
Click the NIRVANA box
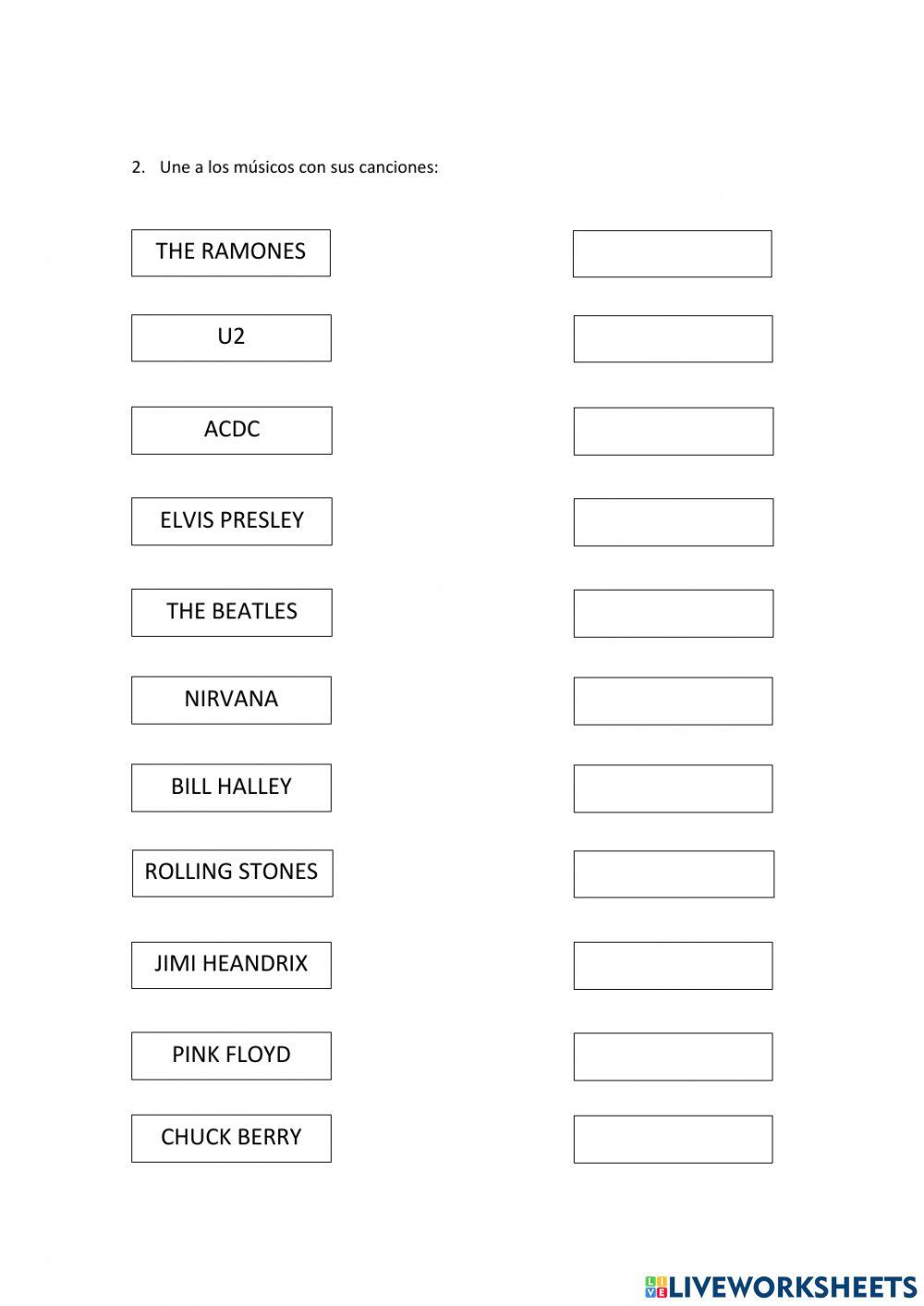[x=231, y=700]
